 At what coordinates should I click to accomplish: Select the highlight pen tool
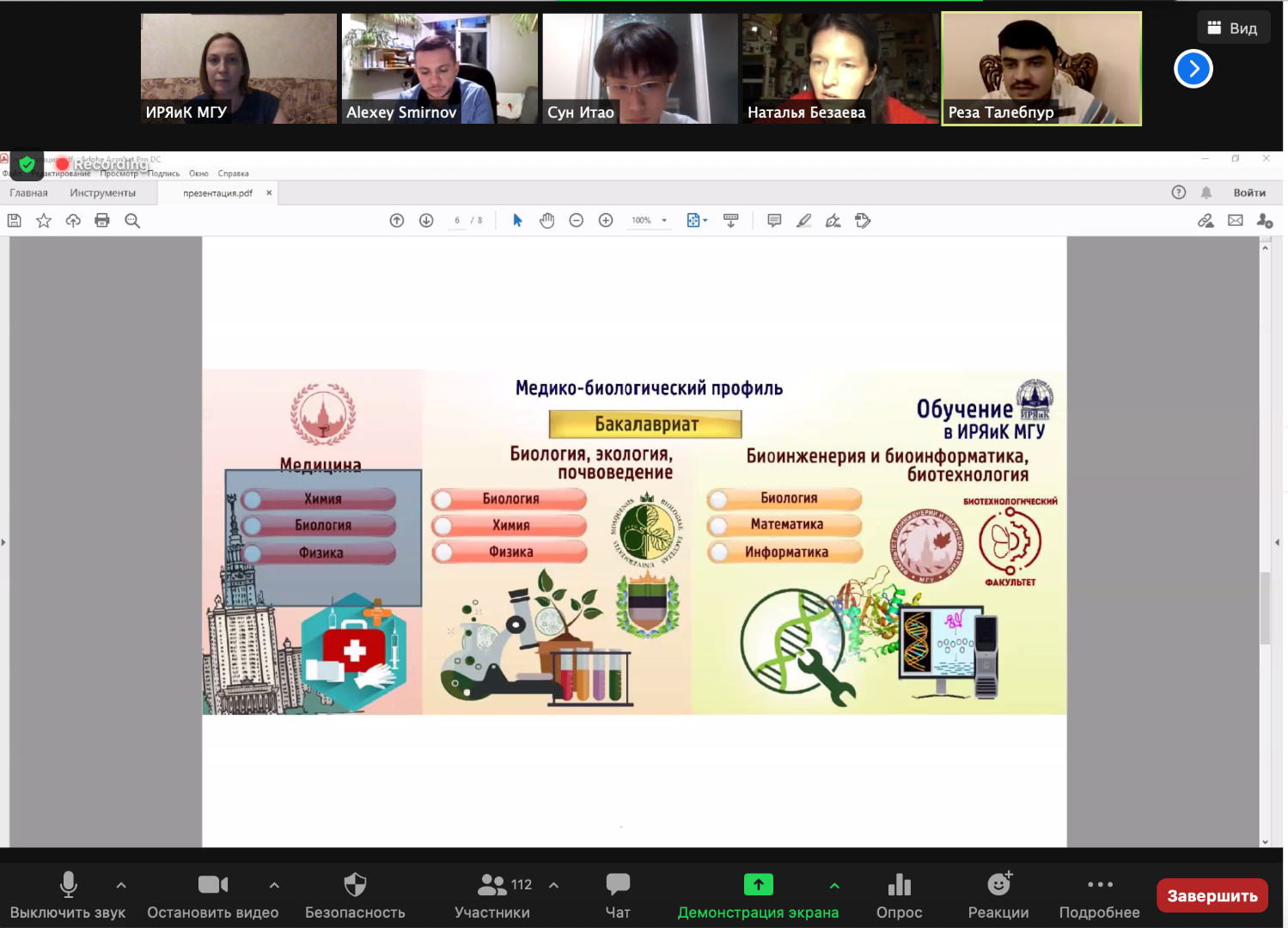point(803,221)
